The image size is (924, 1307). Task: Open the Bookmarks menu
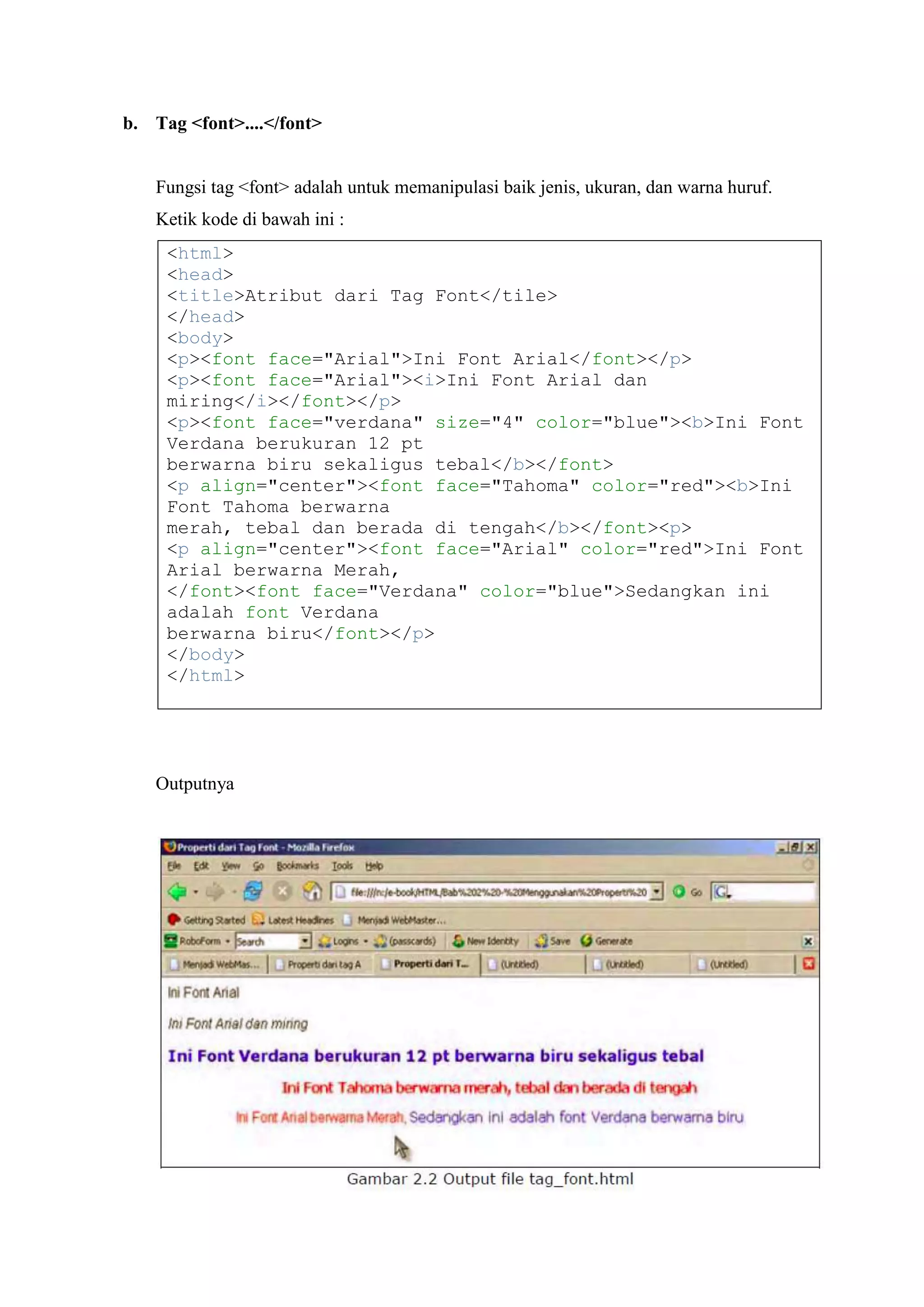point(298,866)
